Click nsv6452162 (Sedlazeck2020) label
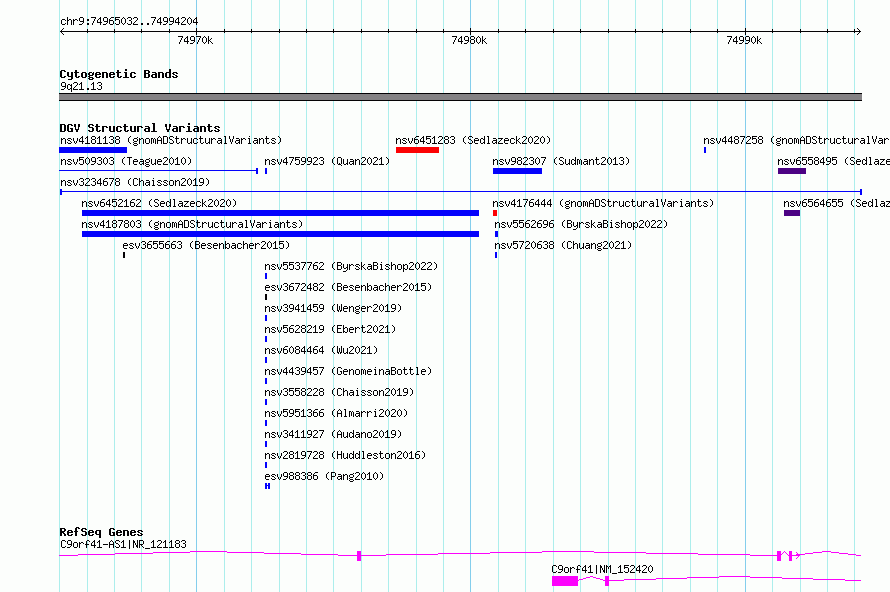Screen dimensions: 890x592 (x=159, y=203)
